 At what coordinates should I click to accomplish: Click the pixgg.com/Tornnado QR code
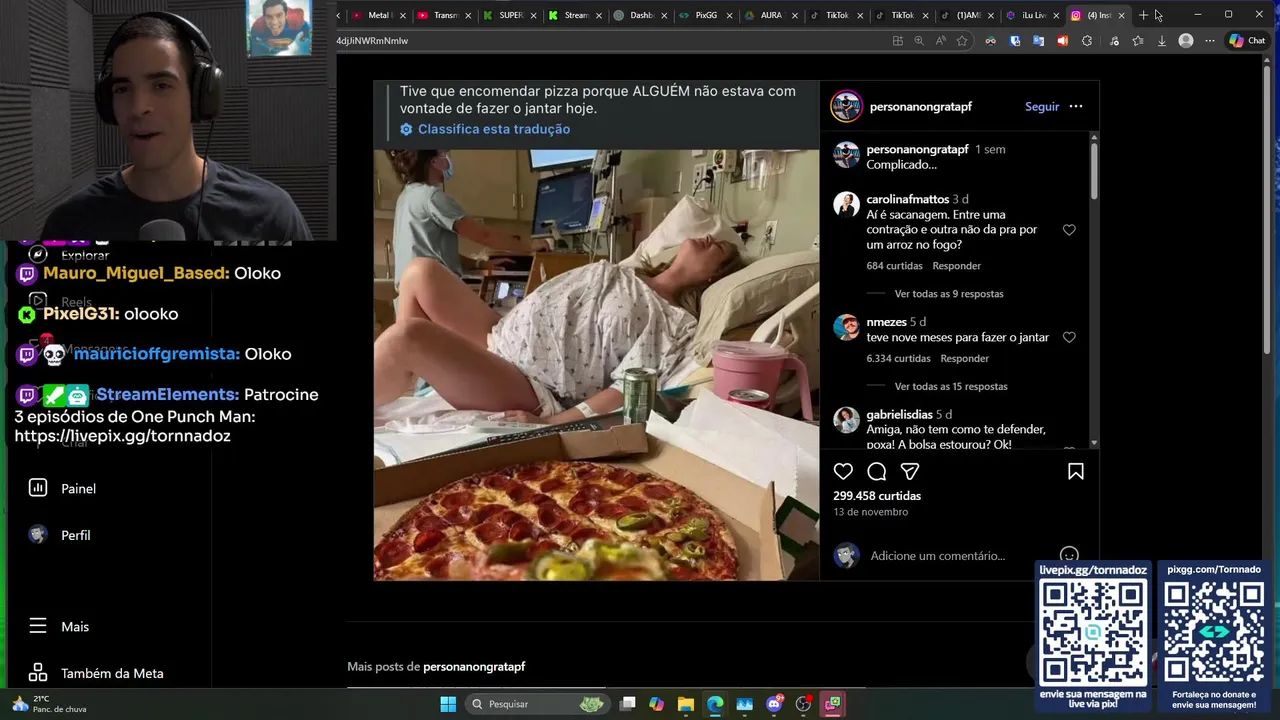click(1214, 632)
